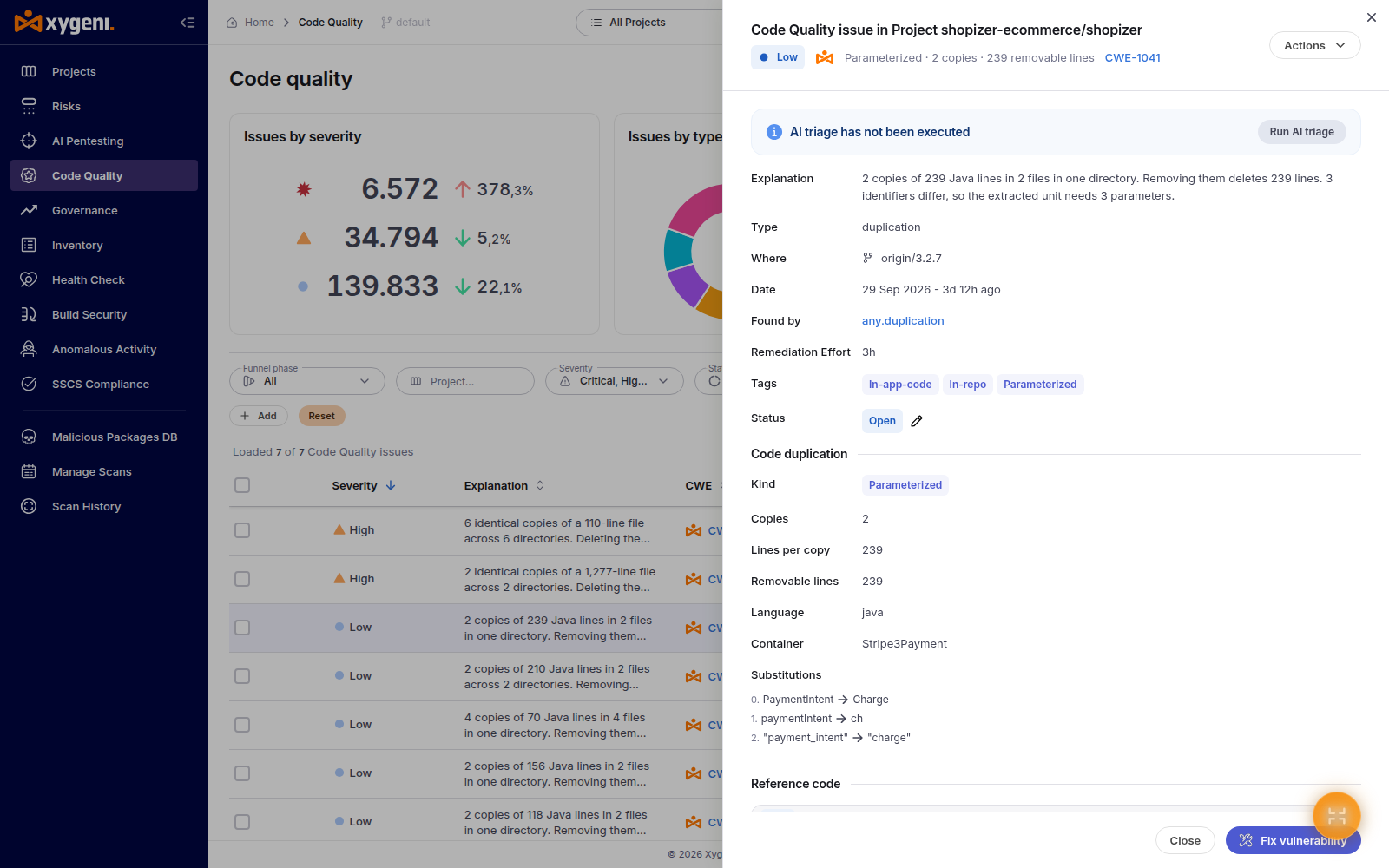The image size is (1389, 868).
Task: Click the Health Check heart icon
Action: [x=29, y=279]
